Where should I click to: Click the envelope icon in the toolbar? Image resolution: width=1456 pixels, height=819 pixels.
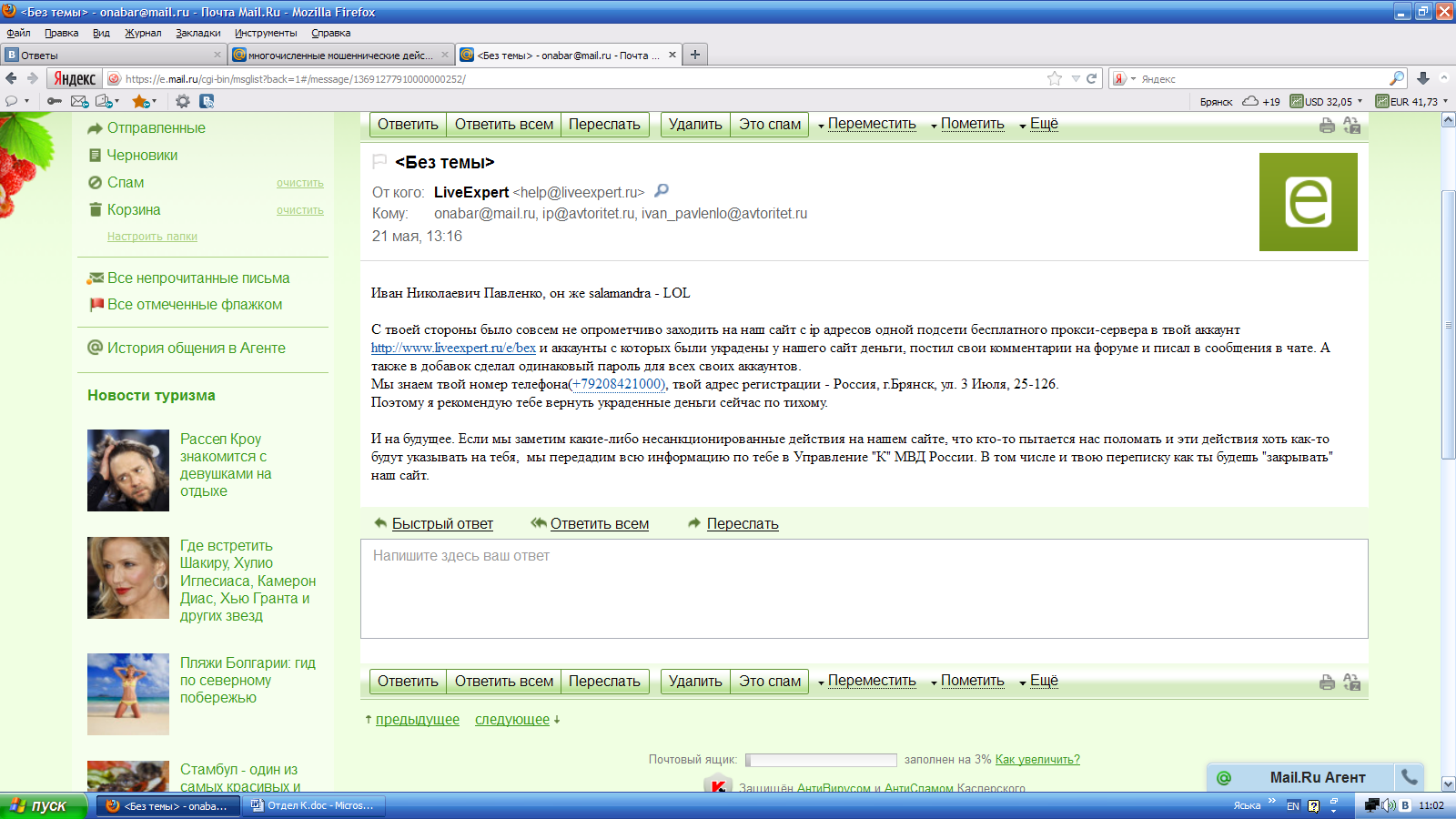79,101
